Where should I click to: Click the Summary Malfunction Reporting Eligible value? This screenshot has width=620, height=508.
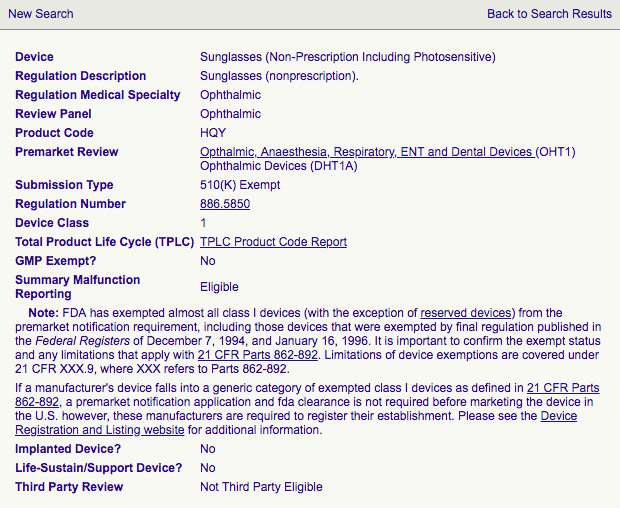pos(219,287)
